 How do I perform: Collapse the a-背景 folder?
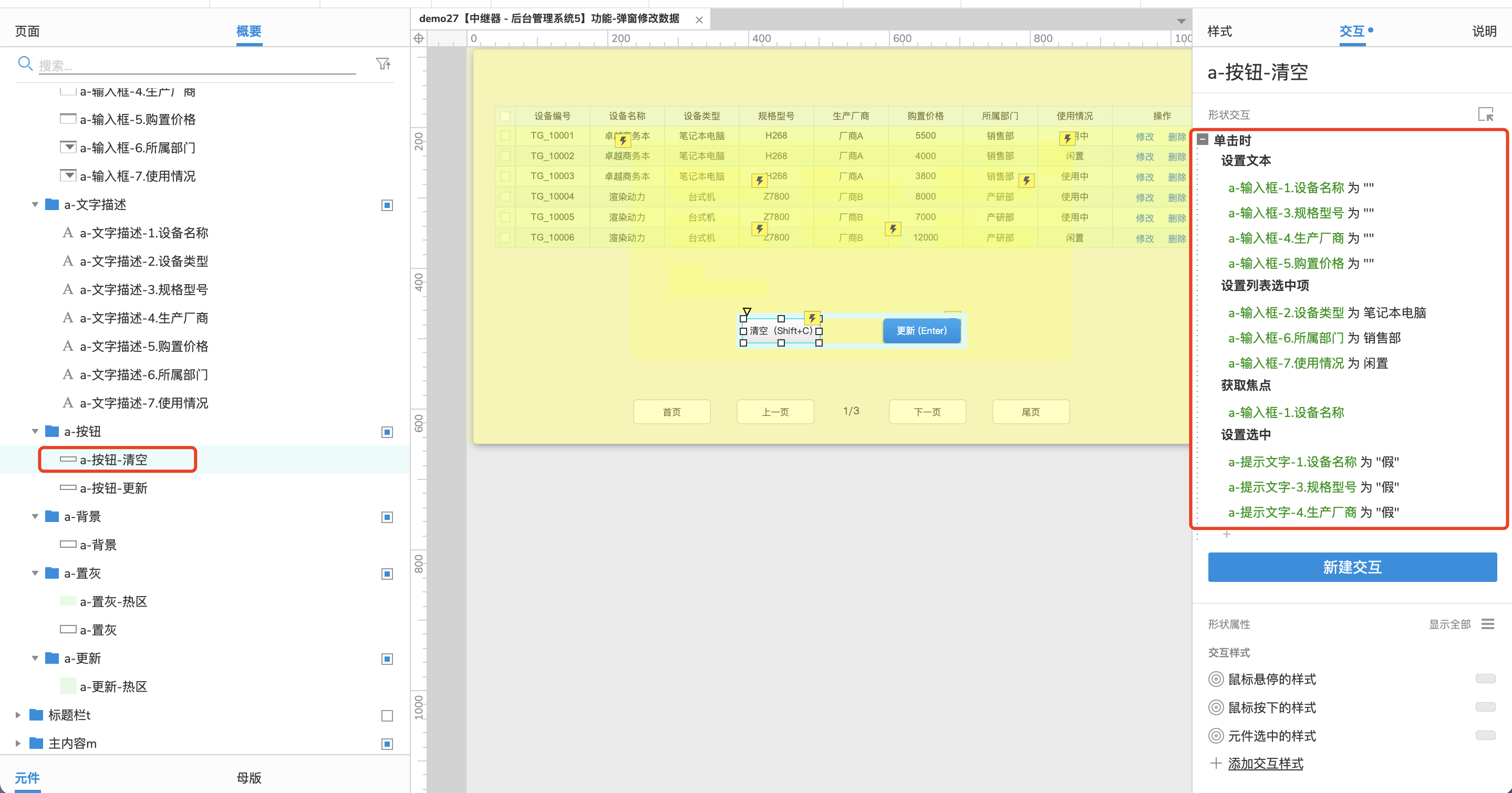click(35, 517)
